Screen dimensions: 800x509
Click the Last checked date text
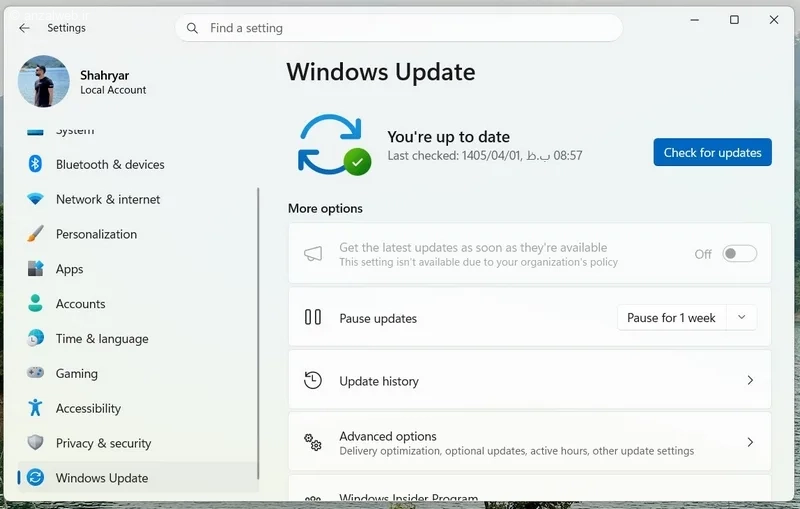tap(485, 155)
